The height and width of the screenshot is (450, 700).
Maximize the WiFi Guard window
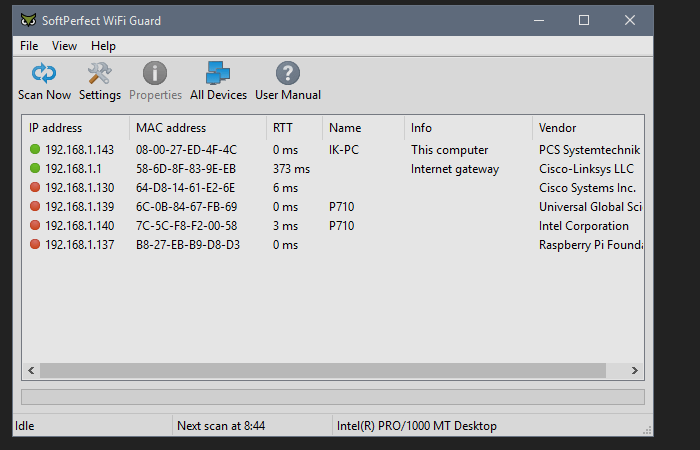tap(583, 20)
